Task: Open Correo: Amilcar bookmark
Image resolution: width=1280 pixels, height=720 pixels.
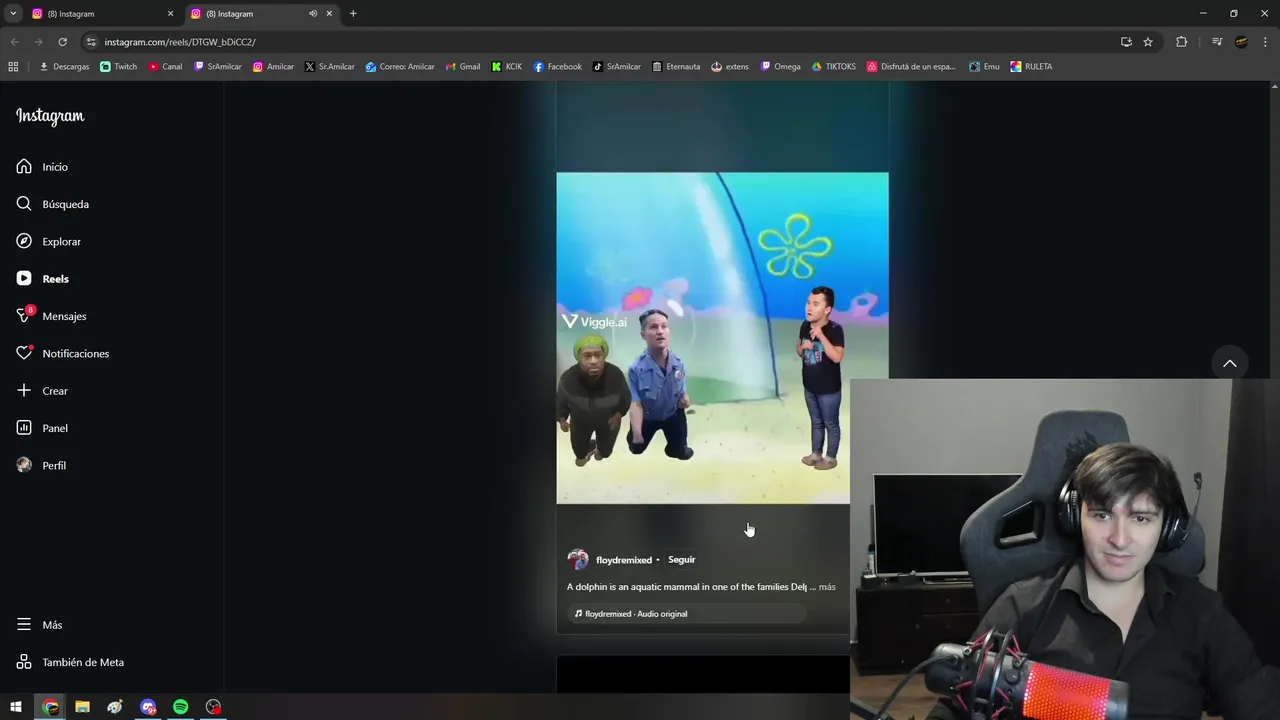Action: point(400,67)
